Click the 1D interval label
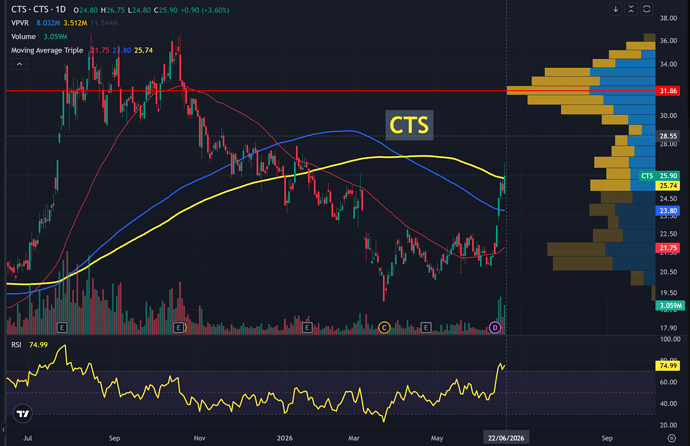This screenshot has width=690, height=446. tap(61, 9)
